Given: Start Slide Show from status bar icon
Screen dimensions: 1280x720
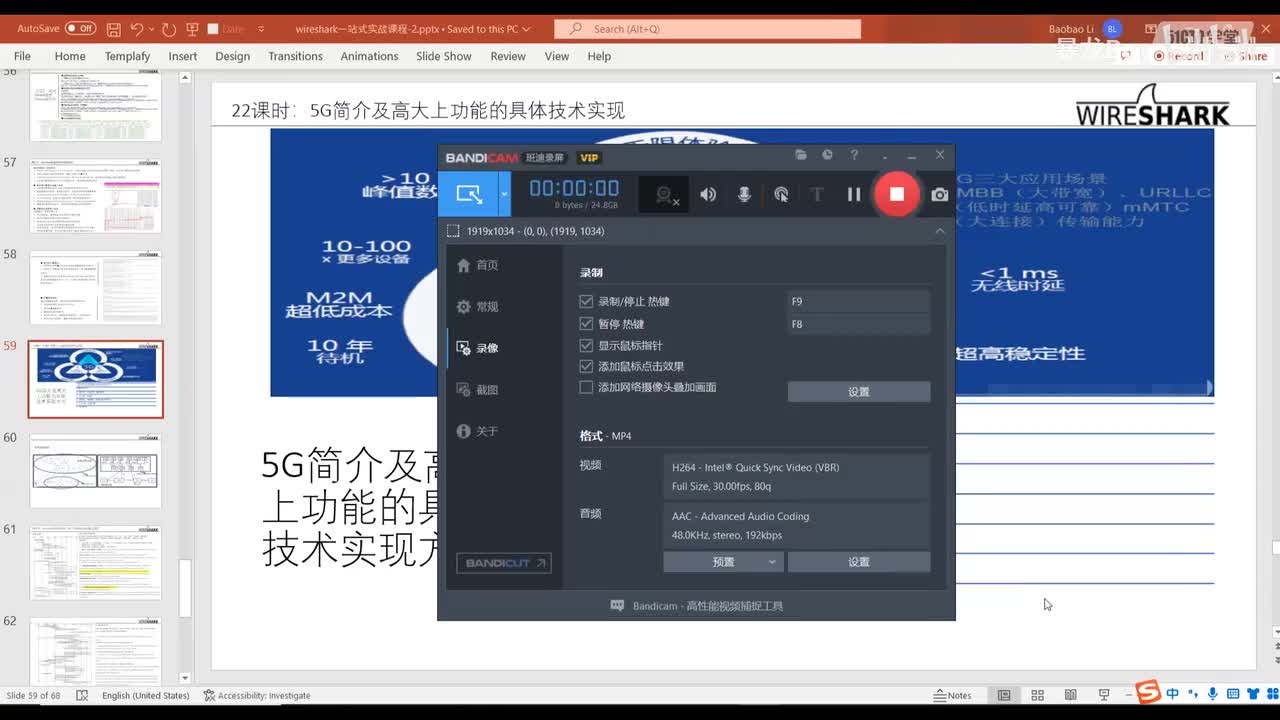Looking at the screenshot, I should pos(1104,695).
